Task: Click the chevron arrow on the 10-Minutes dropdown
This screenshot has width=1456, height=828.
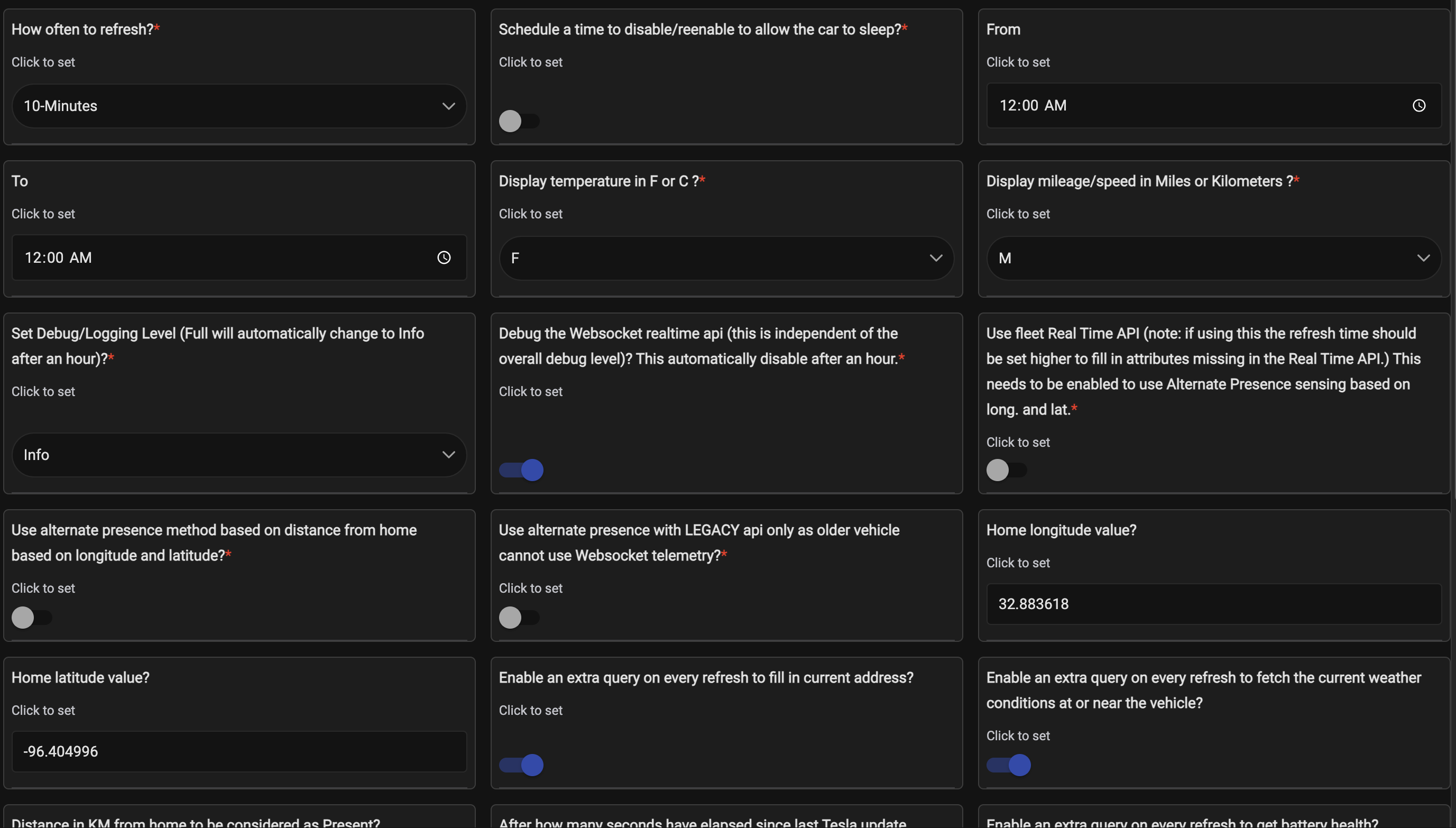Action: (x=448, y=106)
